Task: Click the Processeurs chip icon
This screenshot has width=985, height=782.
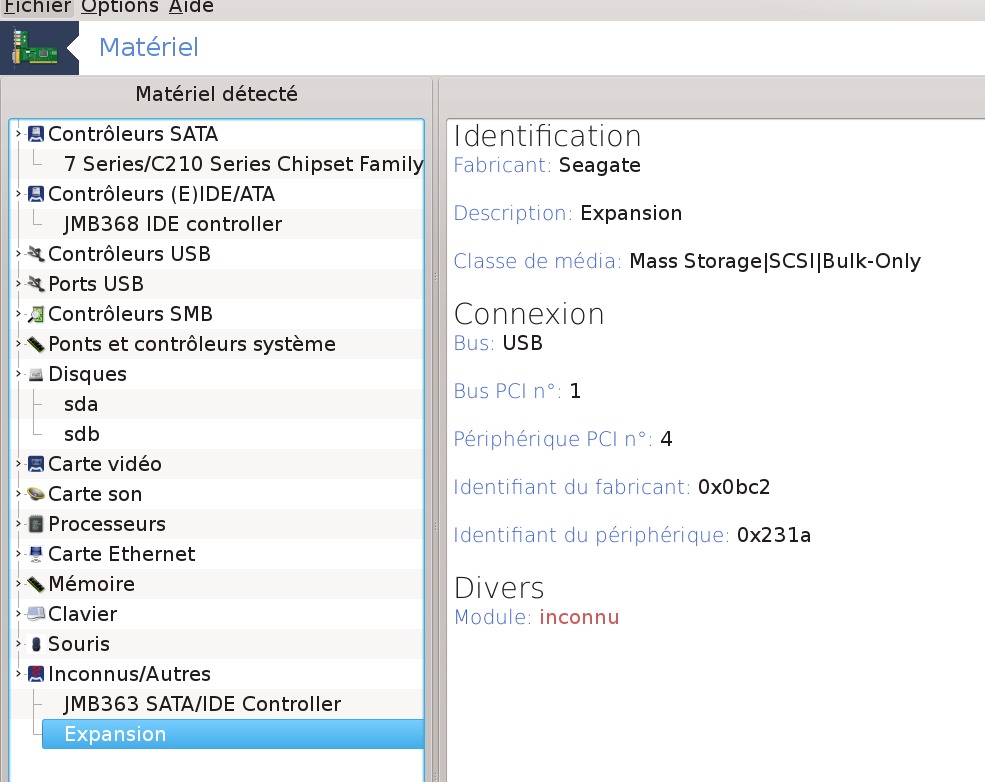Action: point(36,524)
